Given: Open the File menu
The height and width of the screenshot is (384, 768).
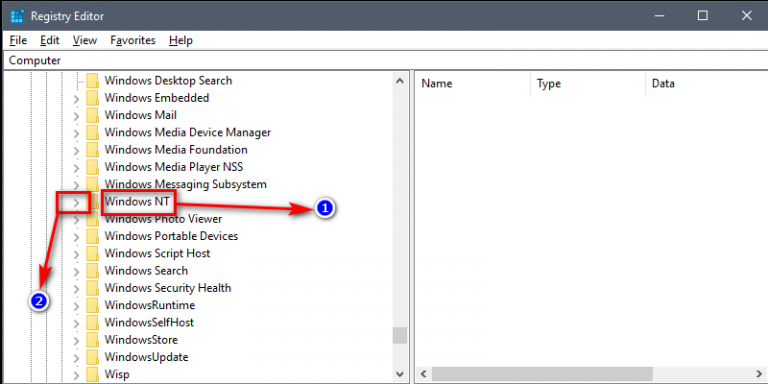Looking at the screenshot, I should point(18,40).
